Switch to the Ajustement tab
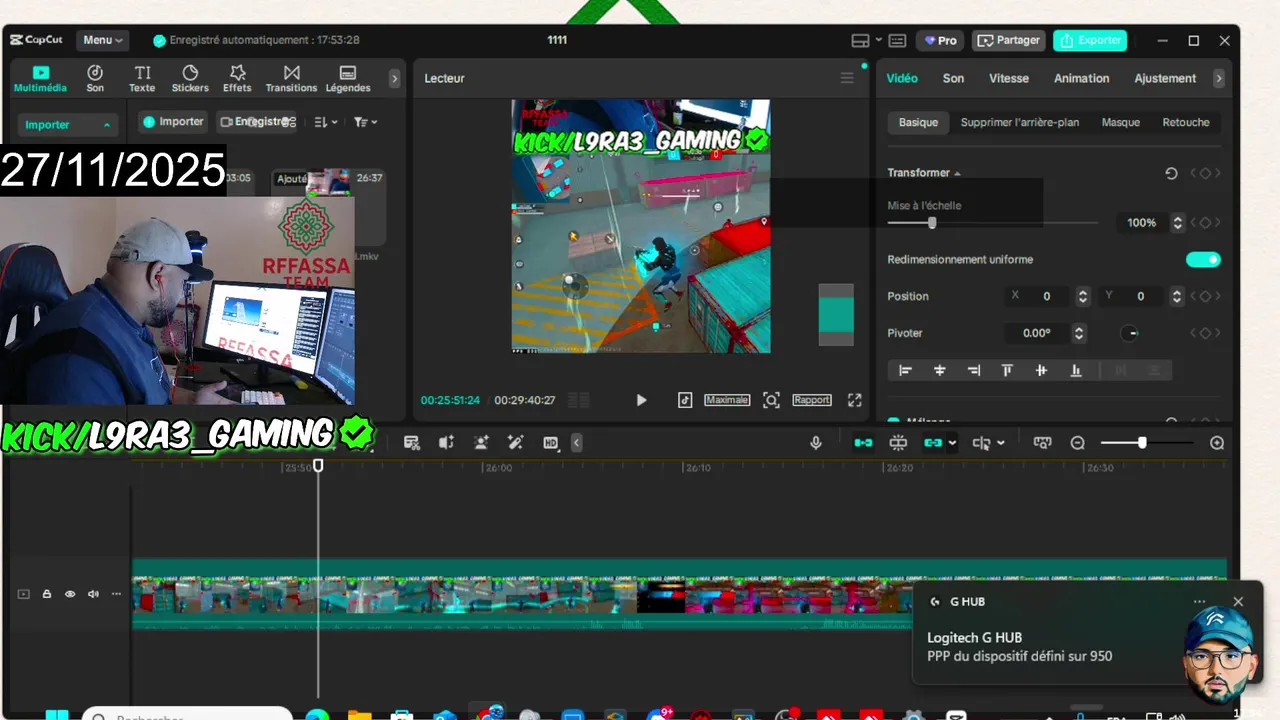Viewport: 1280px width, 720px height. click(1165, 78)
